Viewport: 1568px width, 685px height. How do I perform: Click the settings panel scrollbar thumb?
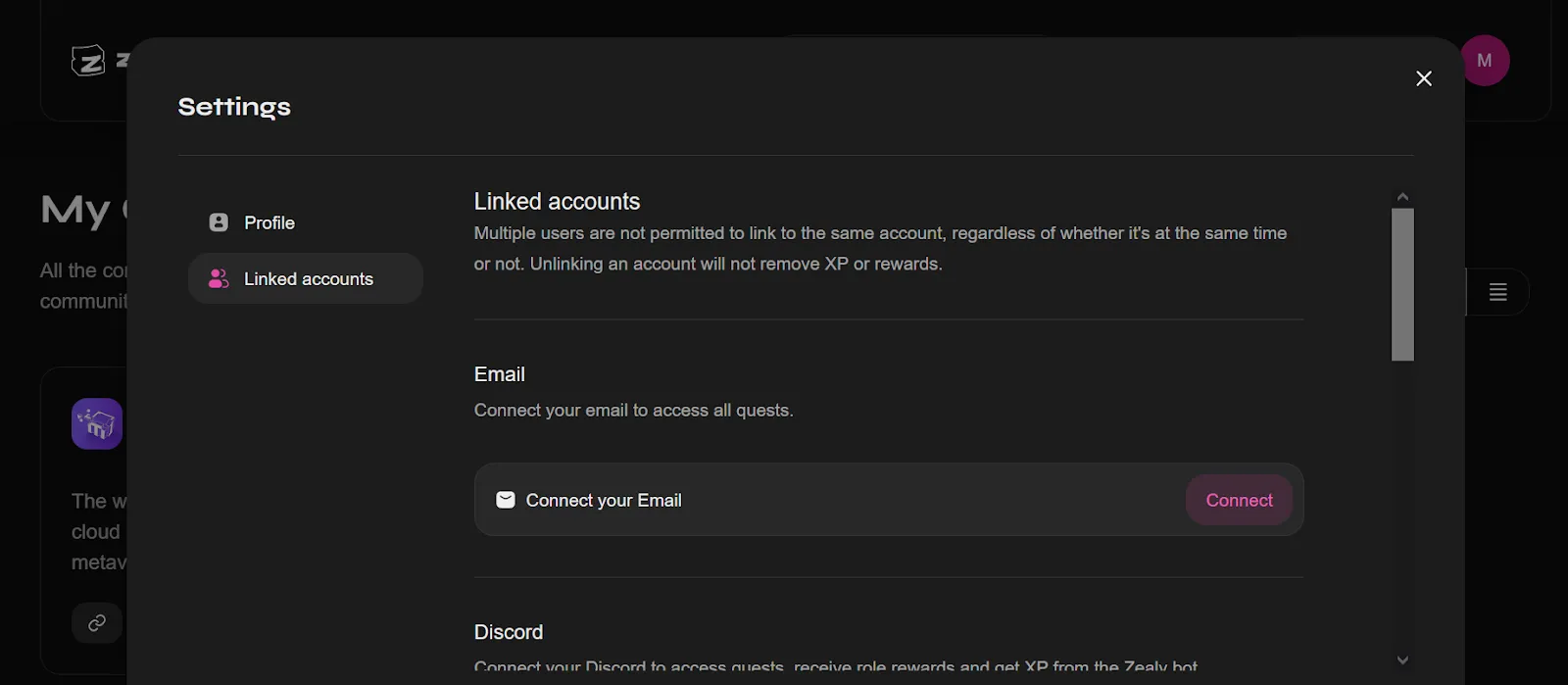(1402, 284)
